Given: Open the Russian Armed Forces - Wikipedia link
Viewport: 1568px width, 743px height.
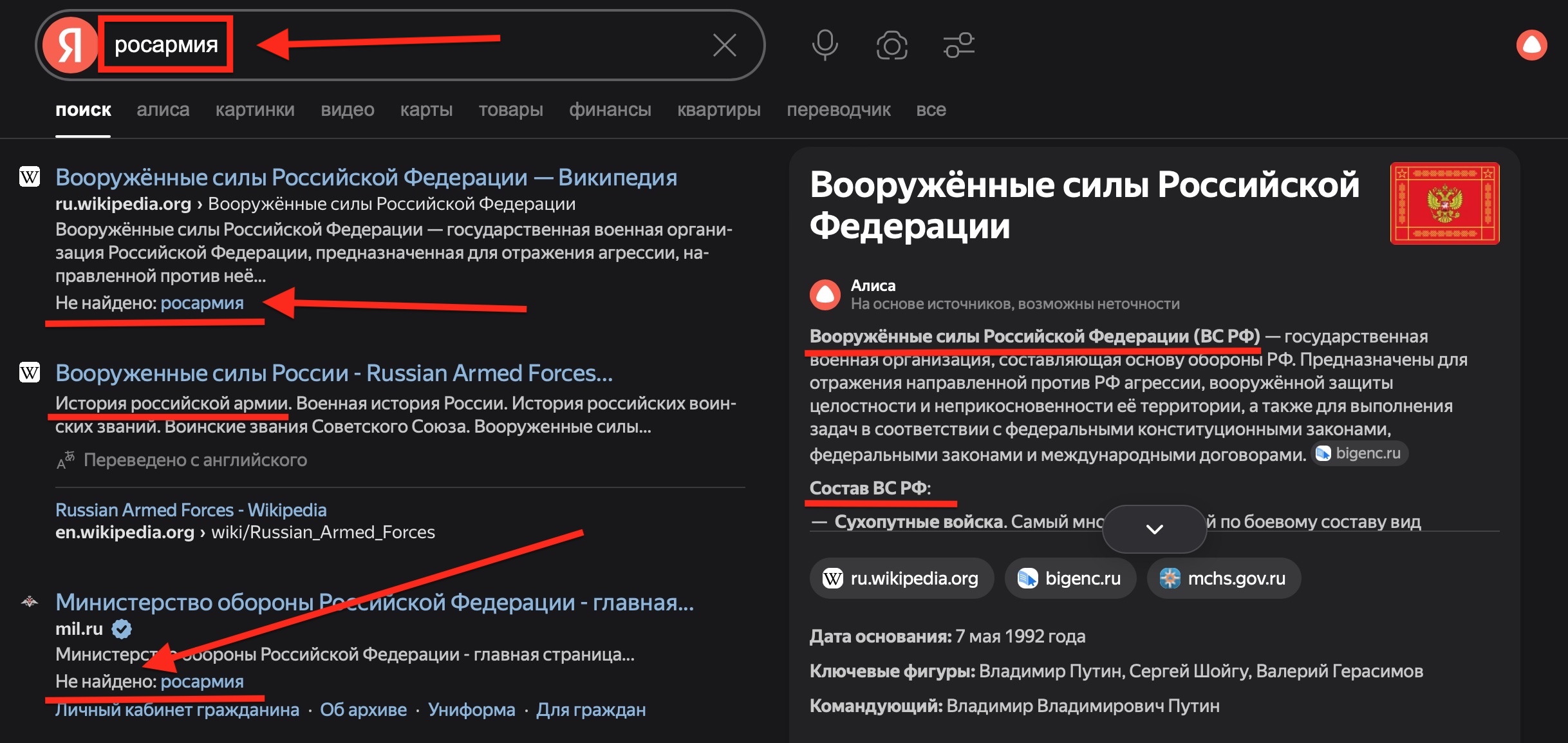Looking at the screenshot, I should click(191, 509).
